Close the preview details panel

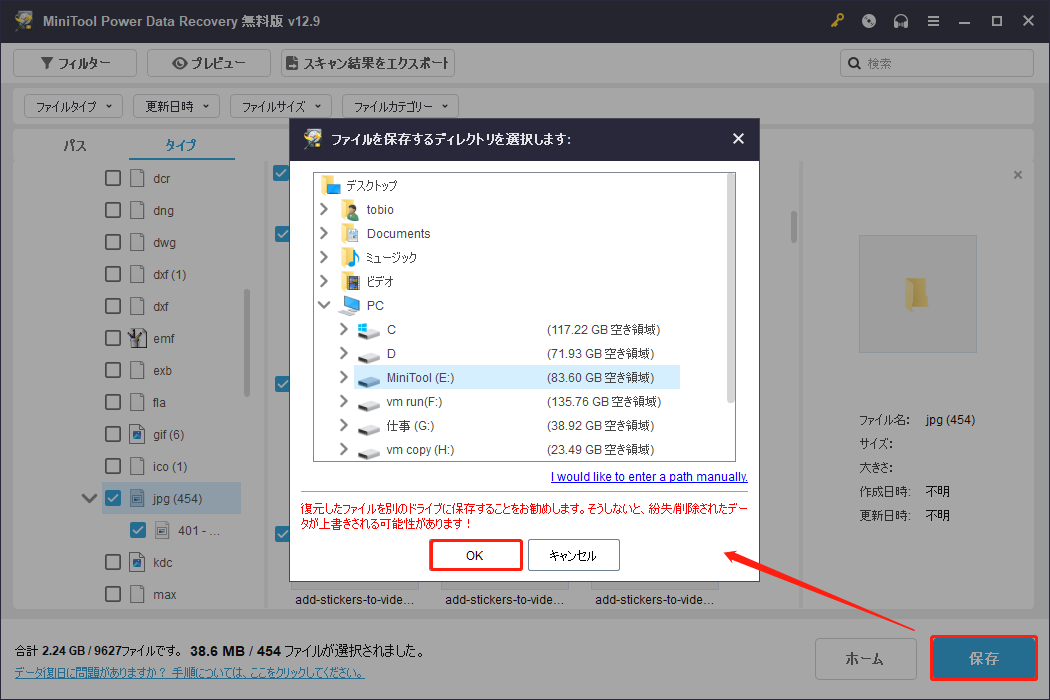1018,175
